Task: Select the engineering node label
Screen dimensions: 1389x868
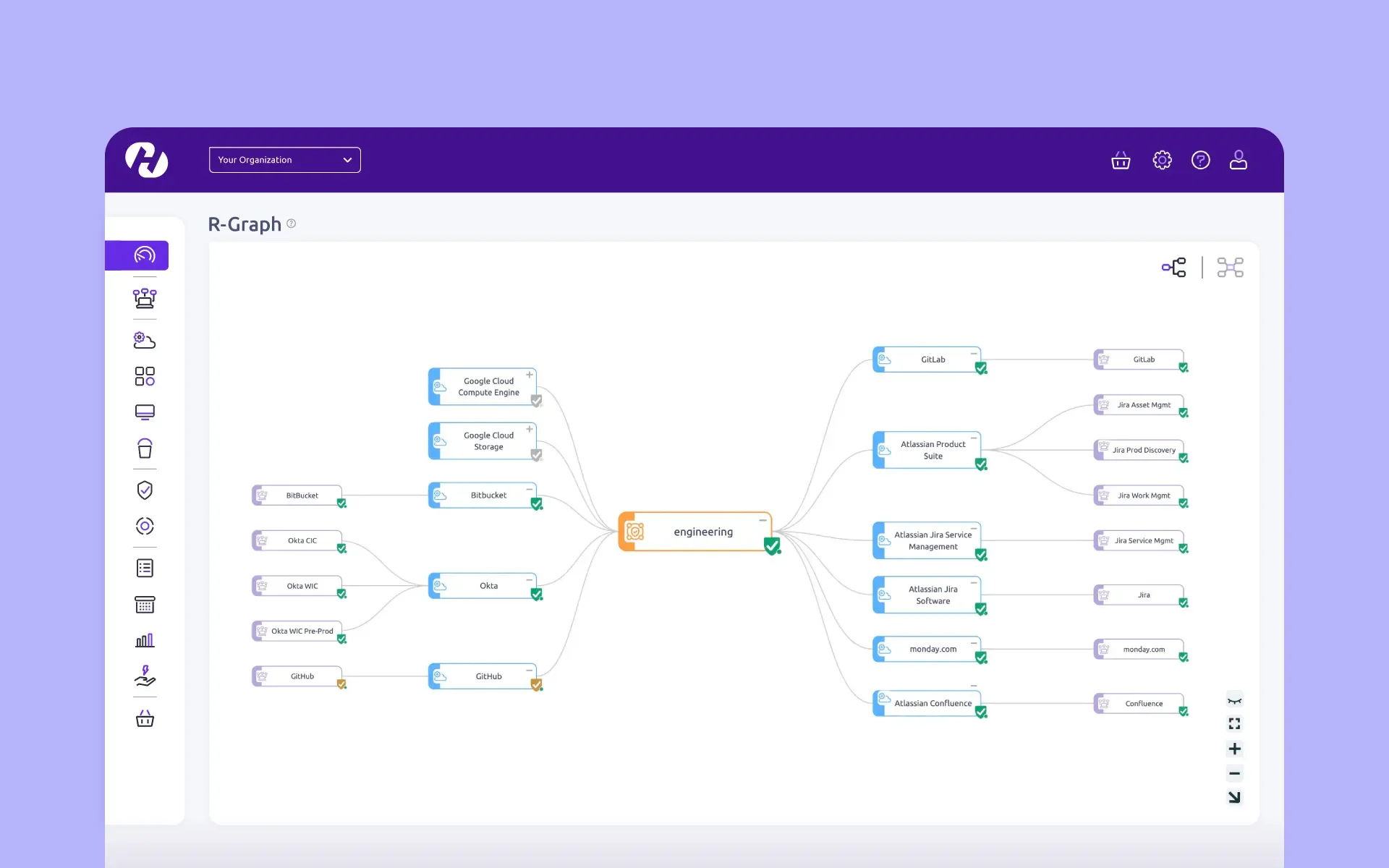Action: coord(703,532)
